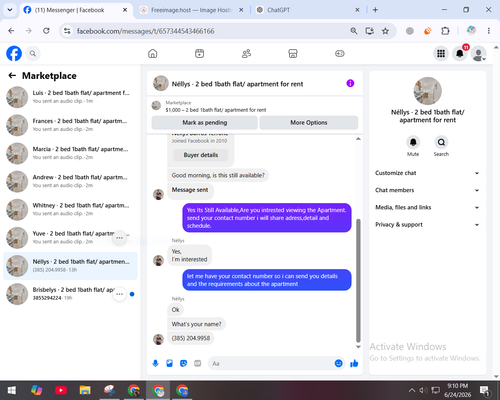Record a voice clip microphone icon
This screenshot has width=500, height=400.
click(x=155, y=363)
